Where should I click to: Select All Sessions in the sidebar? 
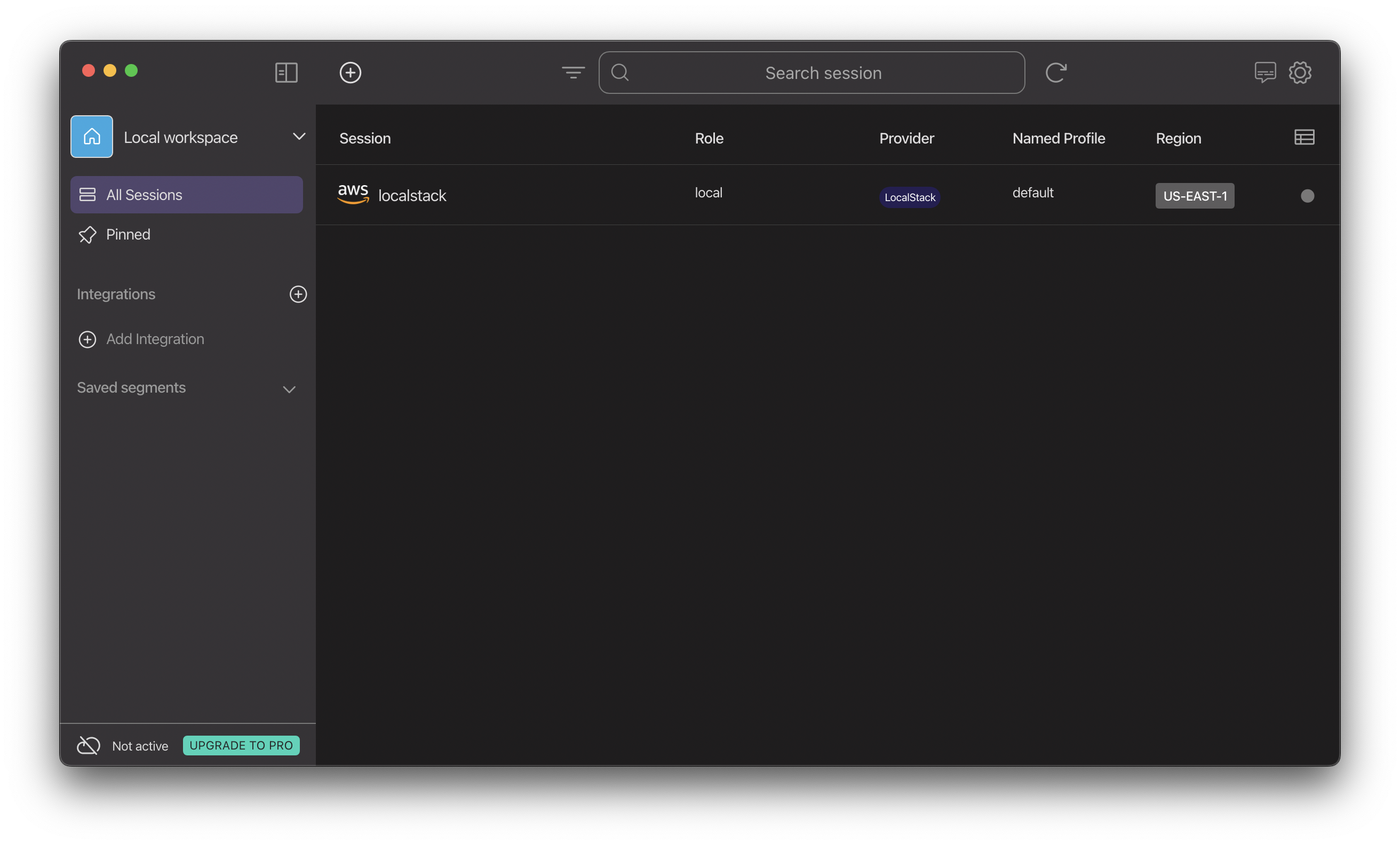[x=186, y=195]
